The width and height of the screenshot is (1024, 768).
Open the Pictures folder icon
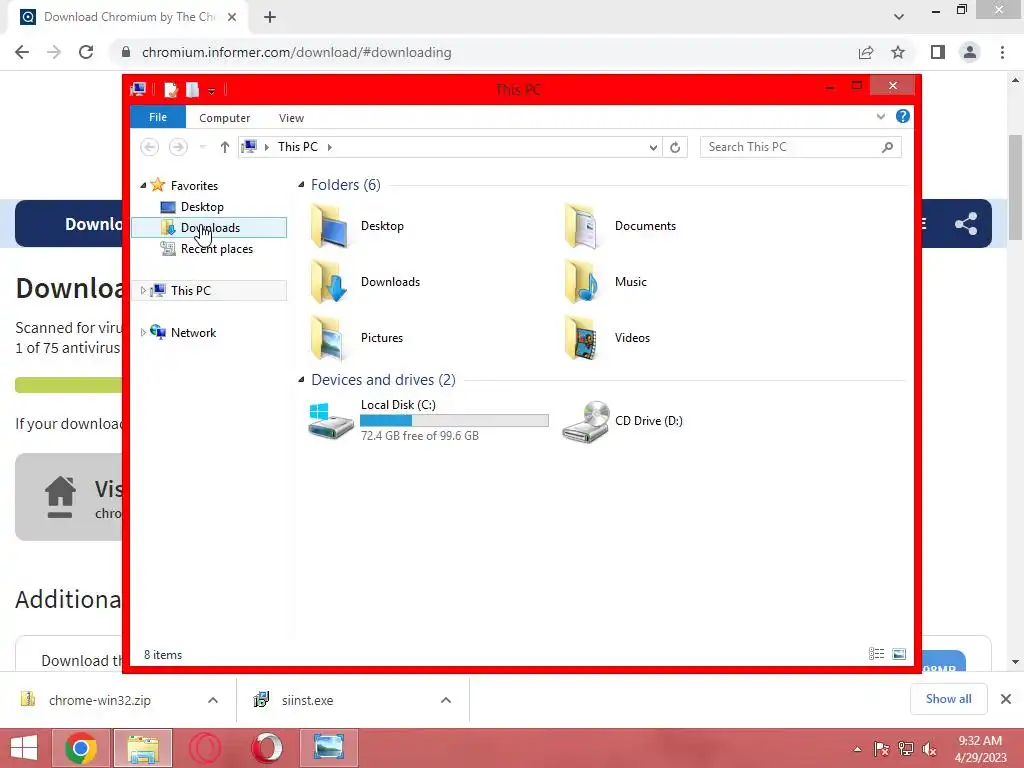[329, 338]
